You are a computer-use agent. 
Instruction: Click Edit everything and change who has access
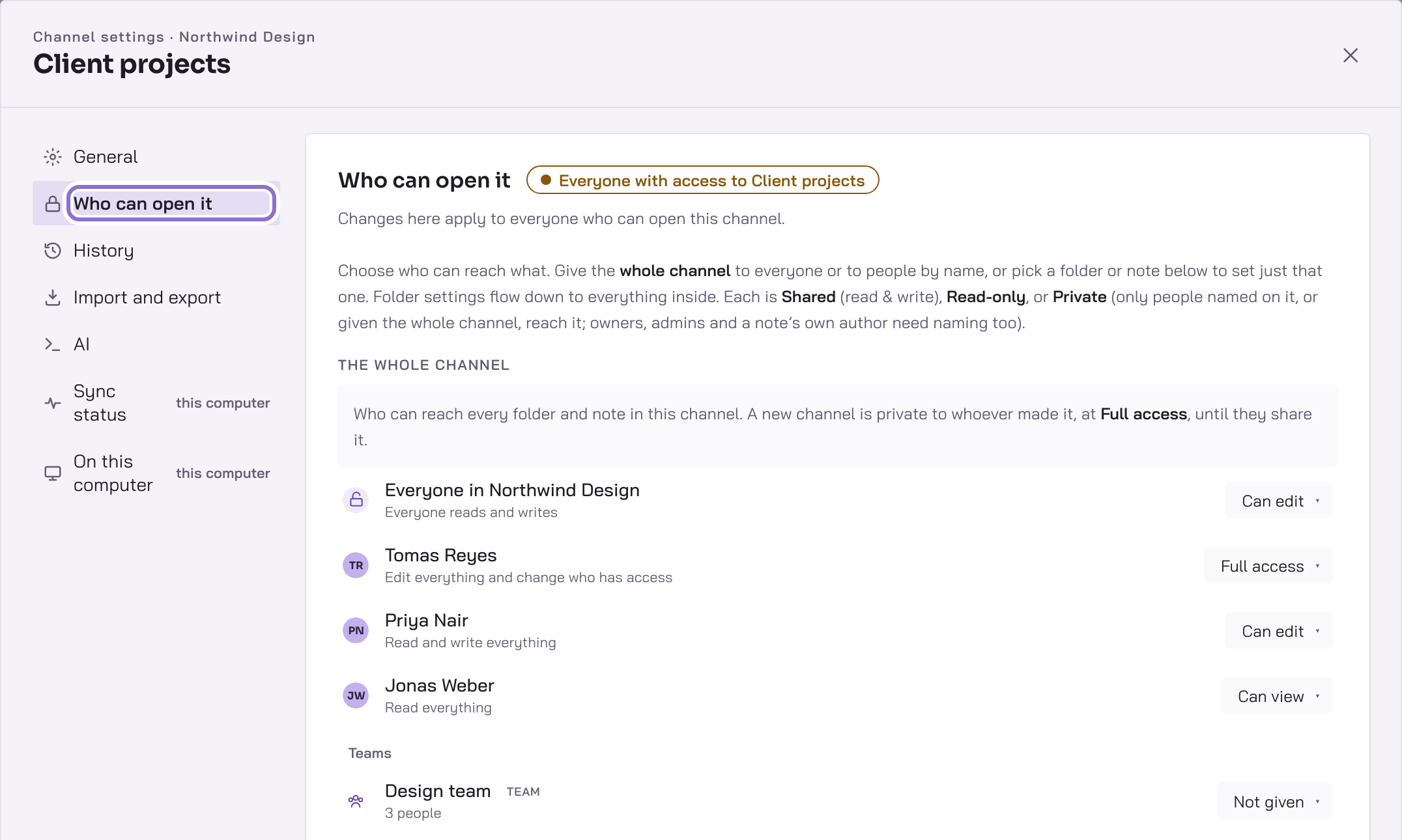tap(528, 578)
